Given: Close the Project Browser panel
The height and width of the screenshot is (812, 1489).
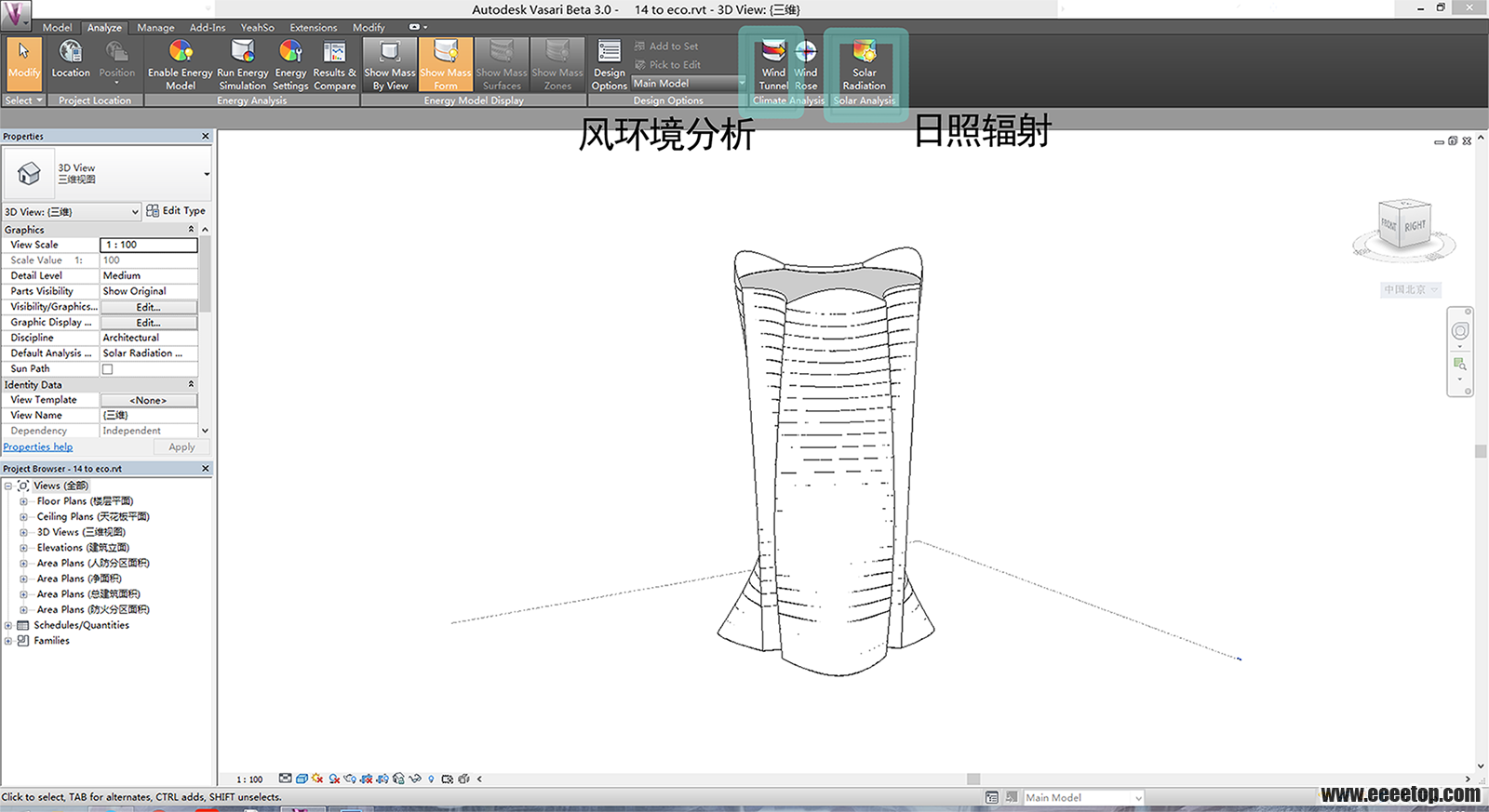Looking at the screenshot, I should pyautogui.click(x=206, y=469).
